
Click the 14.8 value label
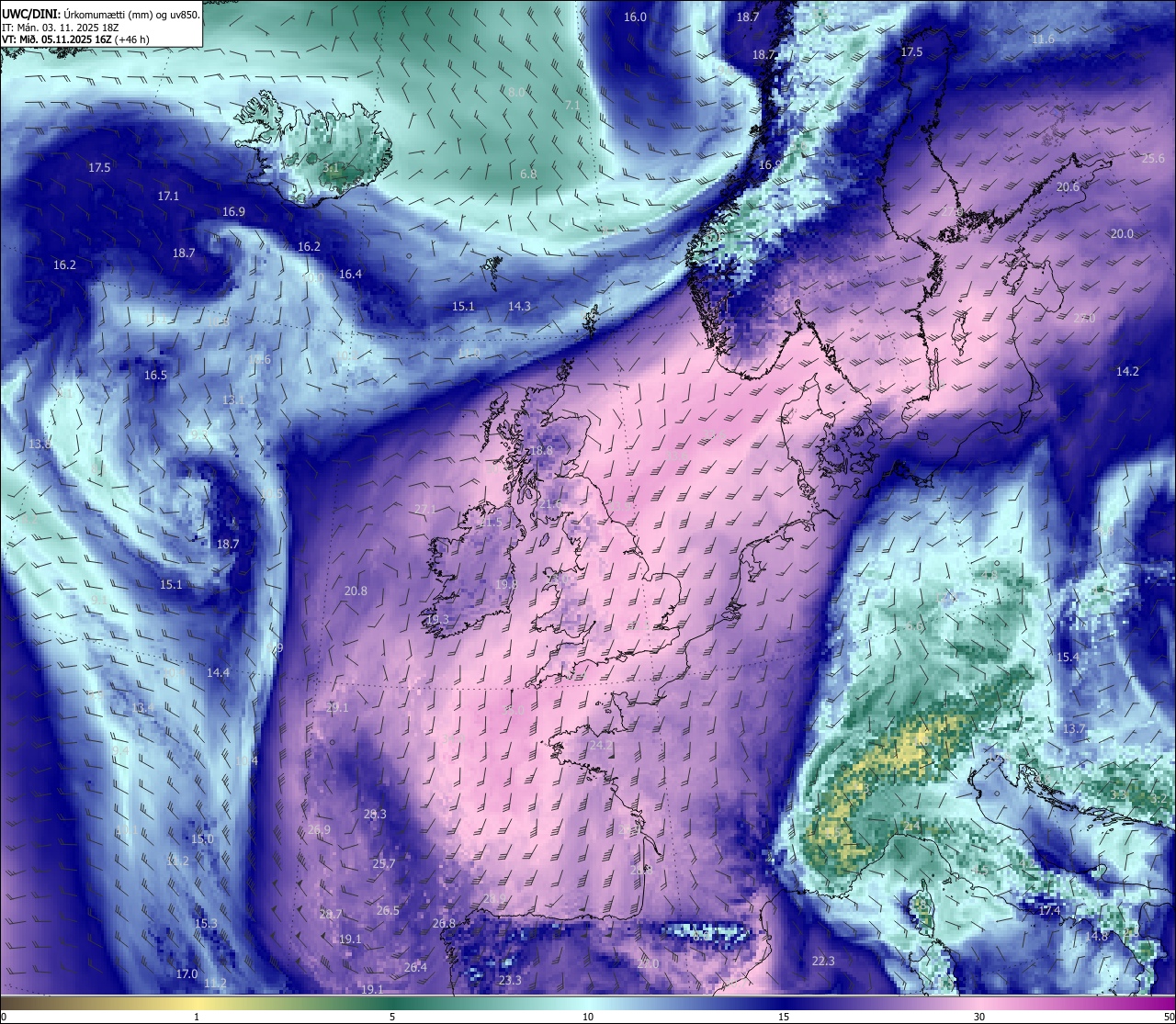click(x=1097, y=936)
